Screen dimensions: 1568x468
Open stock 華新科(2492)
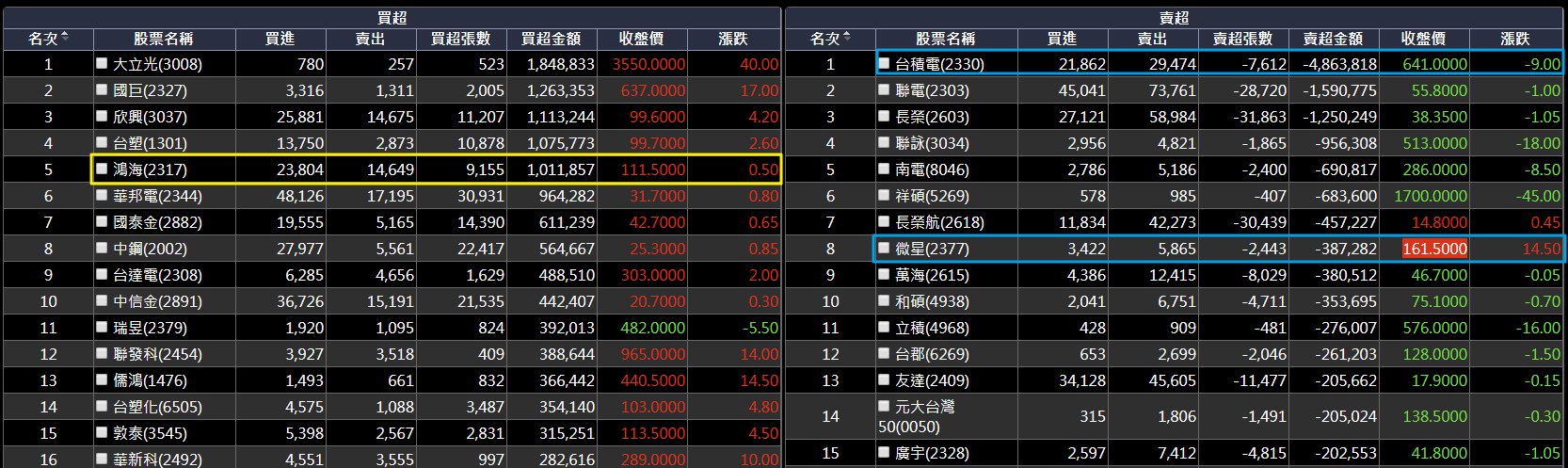[157, 460]
